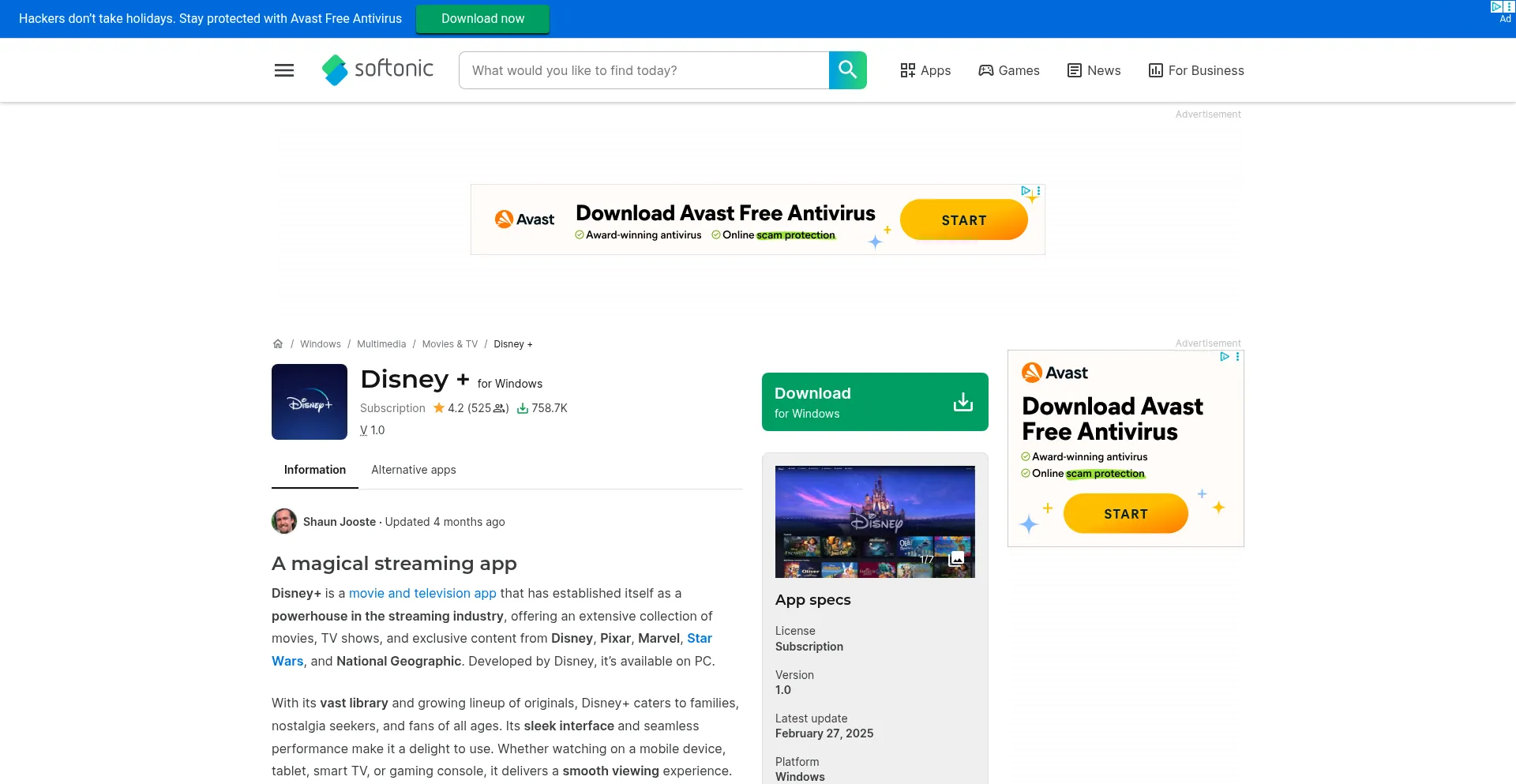Image resolution: width=1516 pixels, height=784 pixels.
Task: Click the Disney+ app icon
Action: 310,402
